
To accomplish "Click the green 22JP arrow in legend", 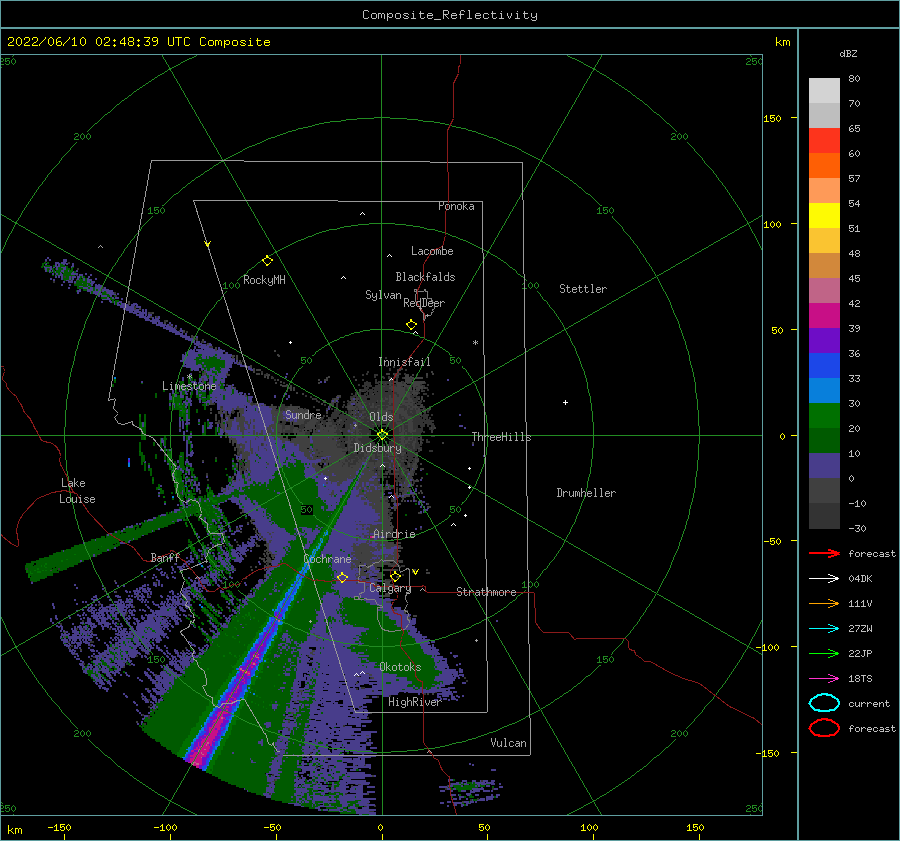I will [824, 653].
